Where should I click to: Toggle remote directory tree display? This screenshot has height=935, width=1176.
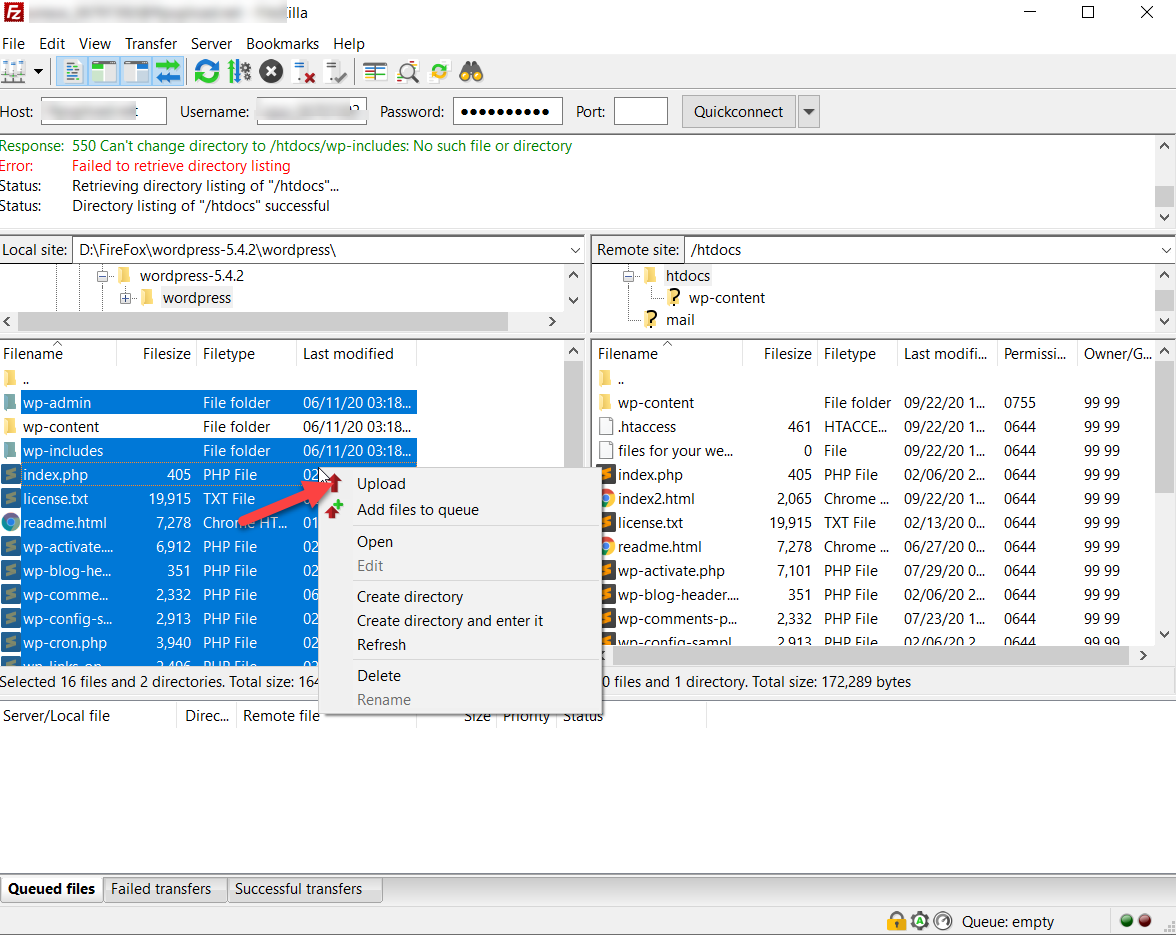coord(136,72)
